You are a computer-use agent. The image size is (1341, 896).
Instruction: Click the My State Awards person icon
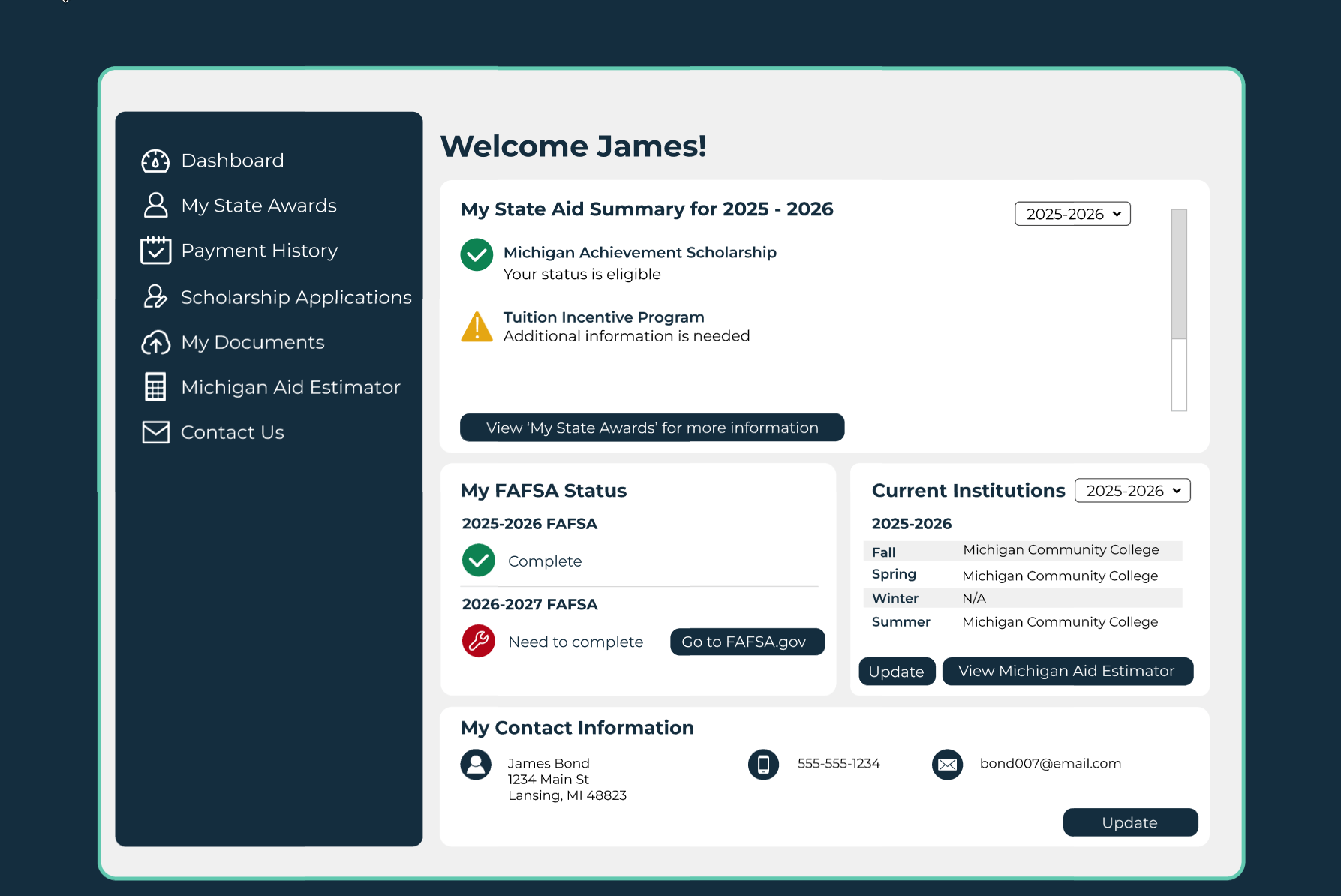pyautogui.click(x=155, y=205)
